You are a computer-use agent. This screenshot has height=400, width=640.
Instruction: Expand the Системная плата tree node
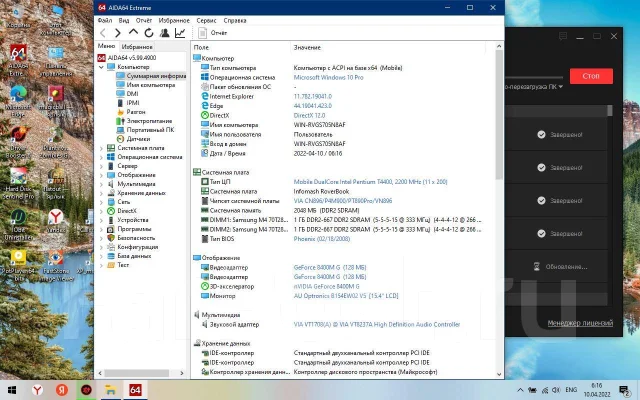(x=101, y=148)
